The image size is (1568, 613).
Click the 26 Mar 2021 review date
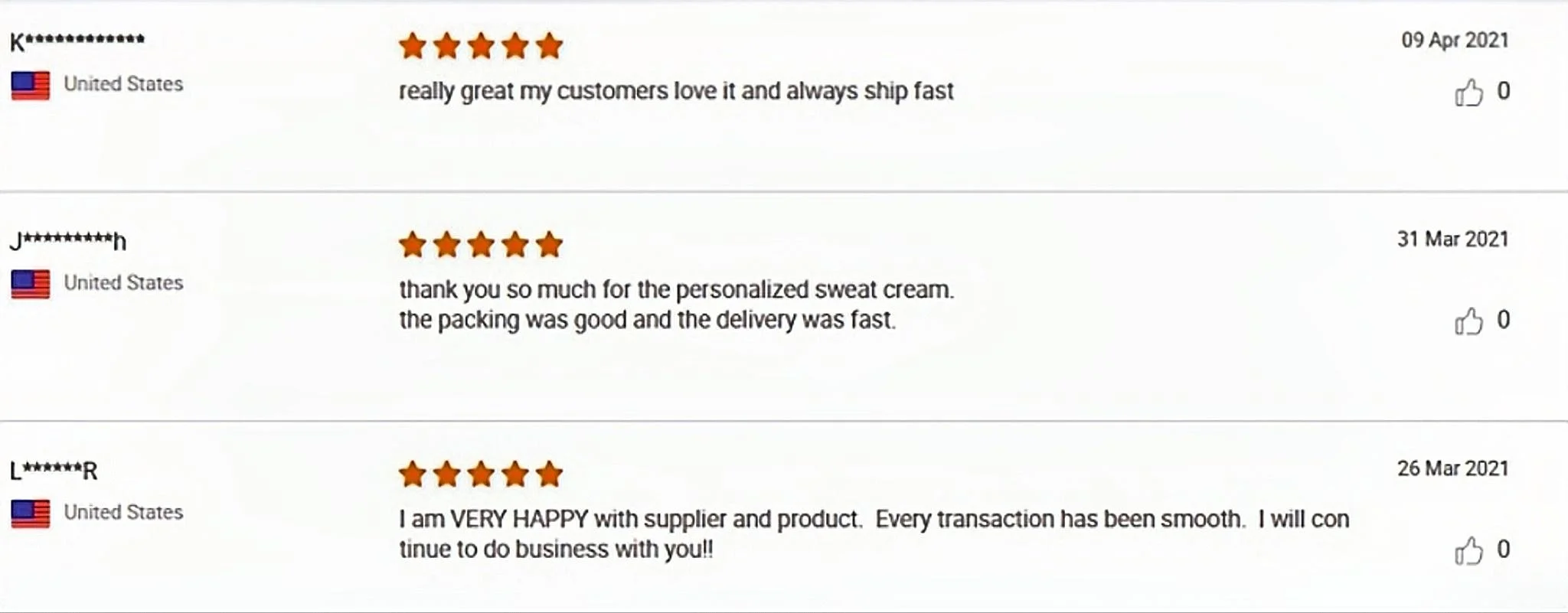1452,468
